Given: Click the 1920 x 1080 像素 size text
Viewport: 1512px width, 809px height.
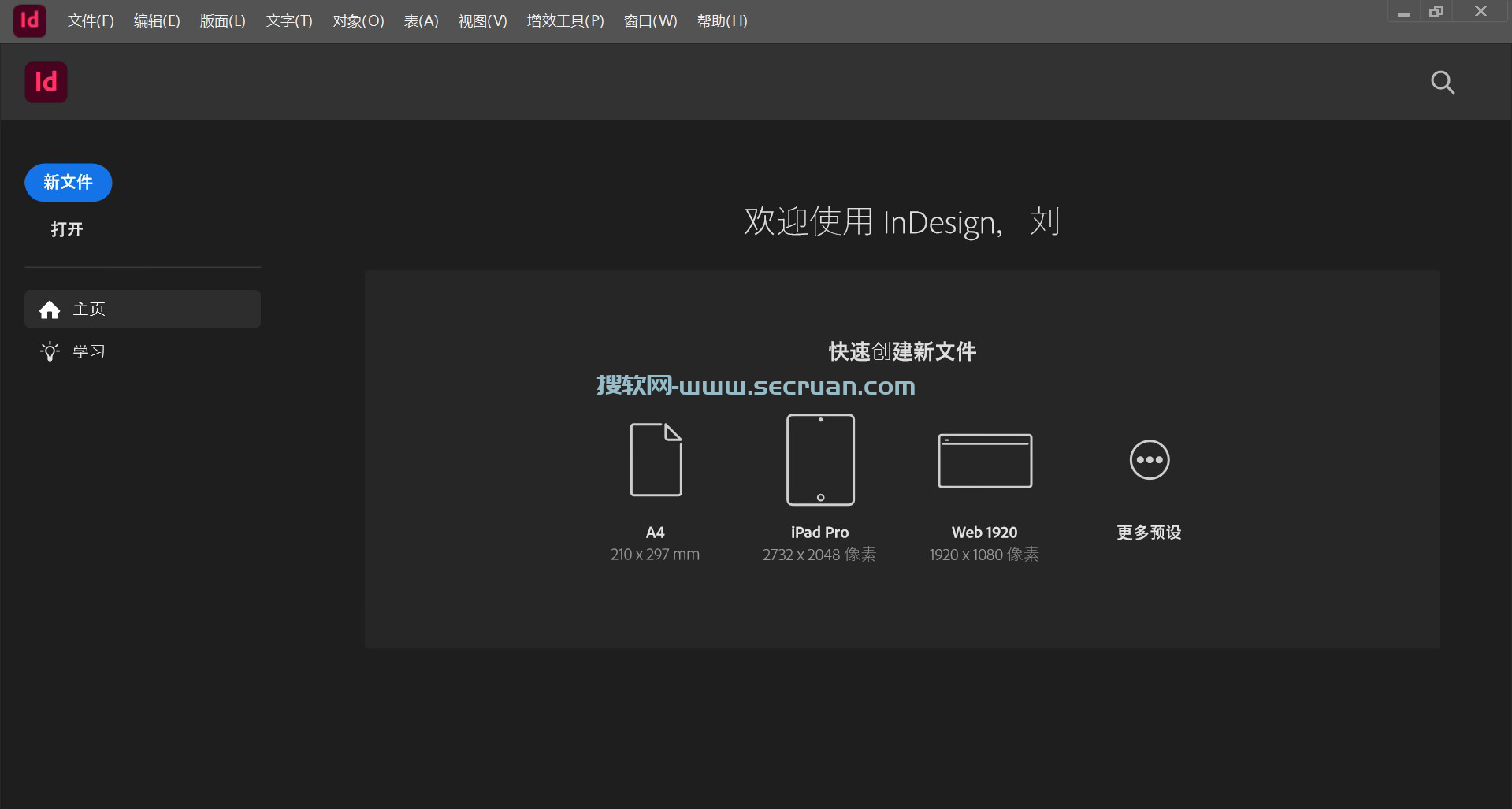Looking at the screenshot, I should 984,555.
